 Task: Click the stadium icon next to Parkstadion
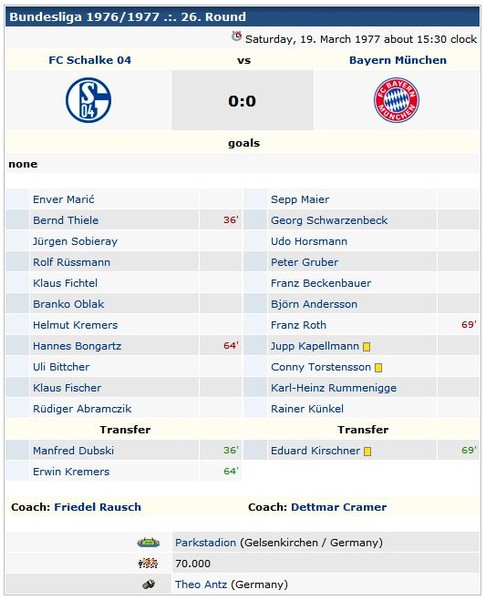tap(149, 542)
